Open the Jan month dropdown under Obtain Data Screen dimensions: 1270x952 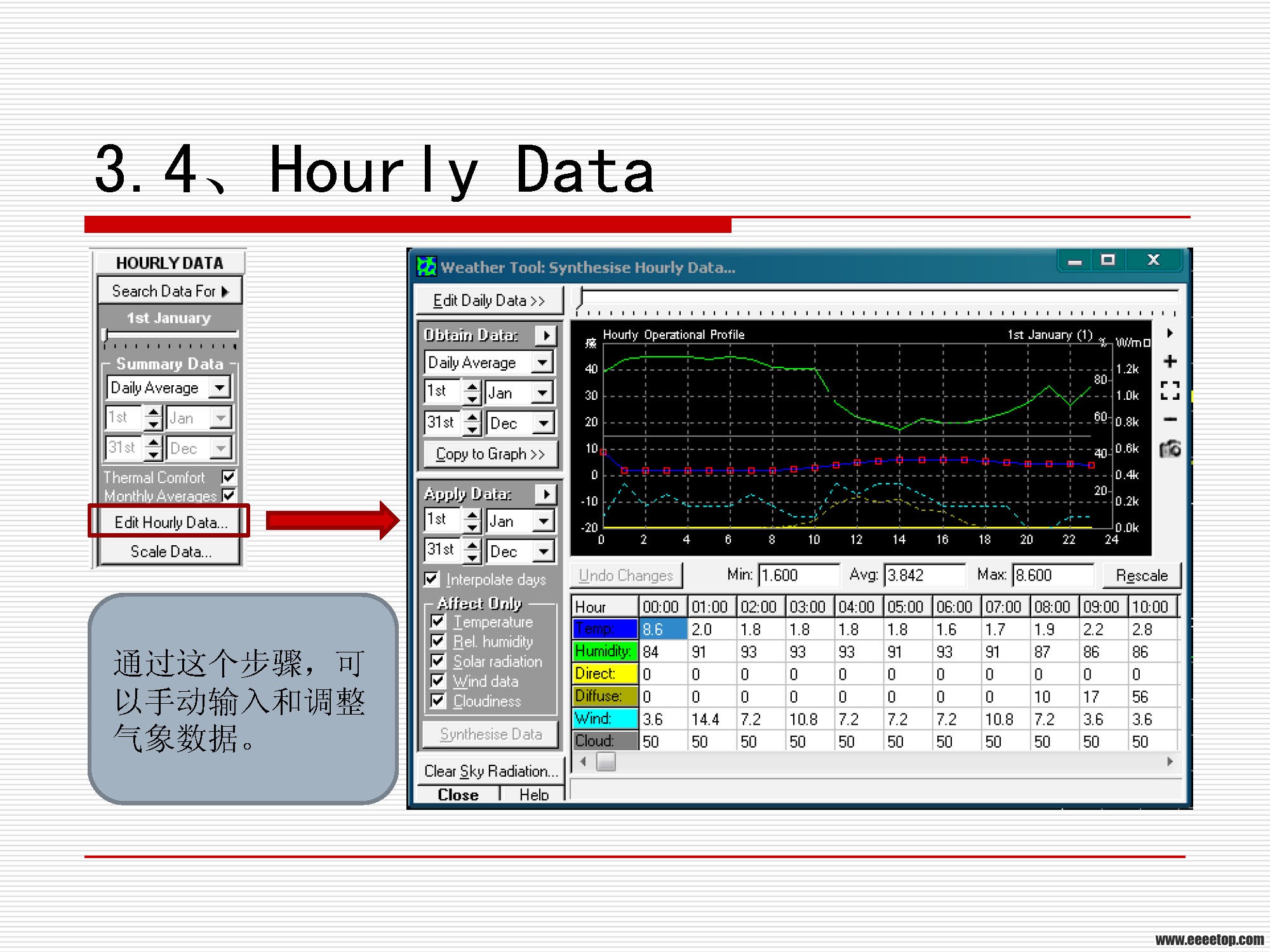(x=542, y=393)
